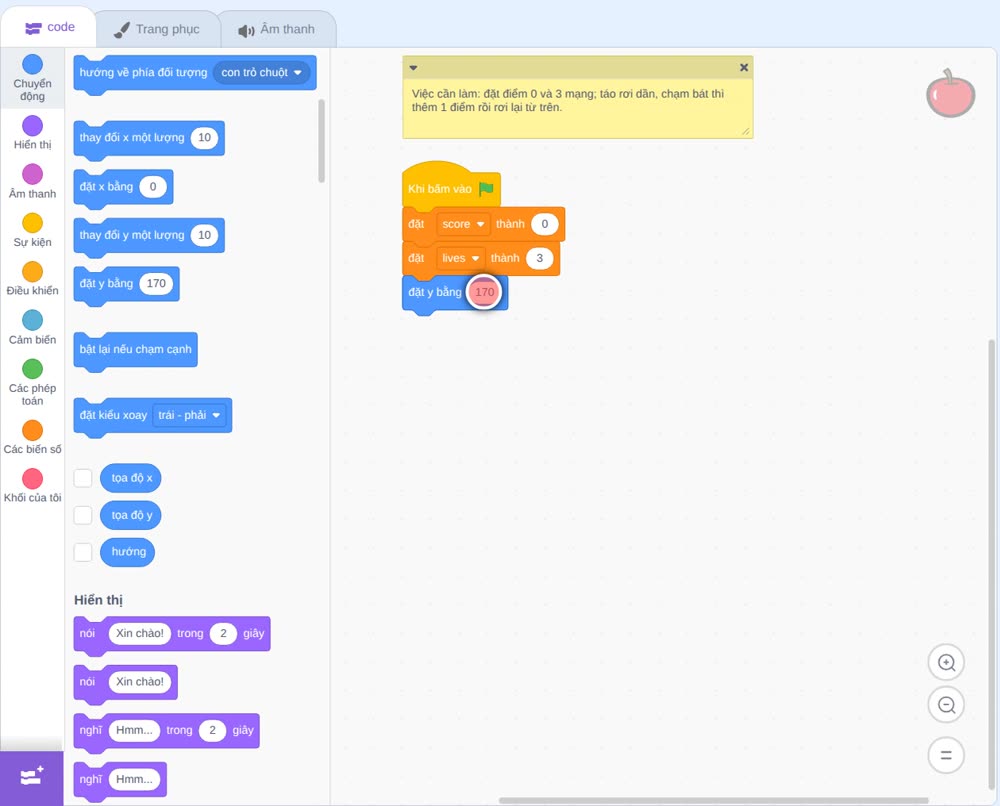Select the Sự kiện category circle
Screen dimensions: 1000x806
click(33, 223)
